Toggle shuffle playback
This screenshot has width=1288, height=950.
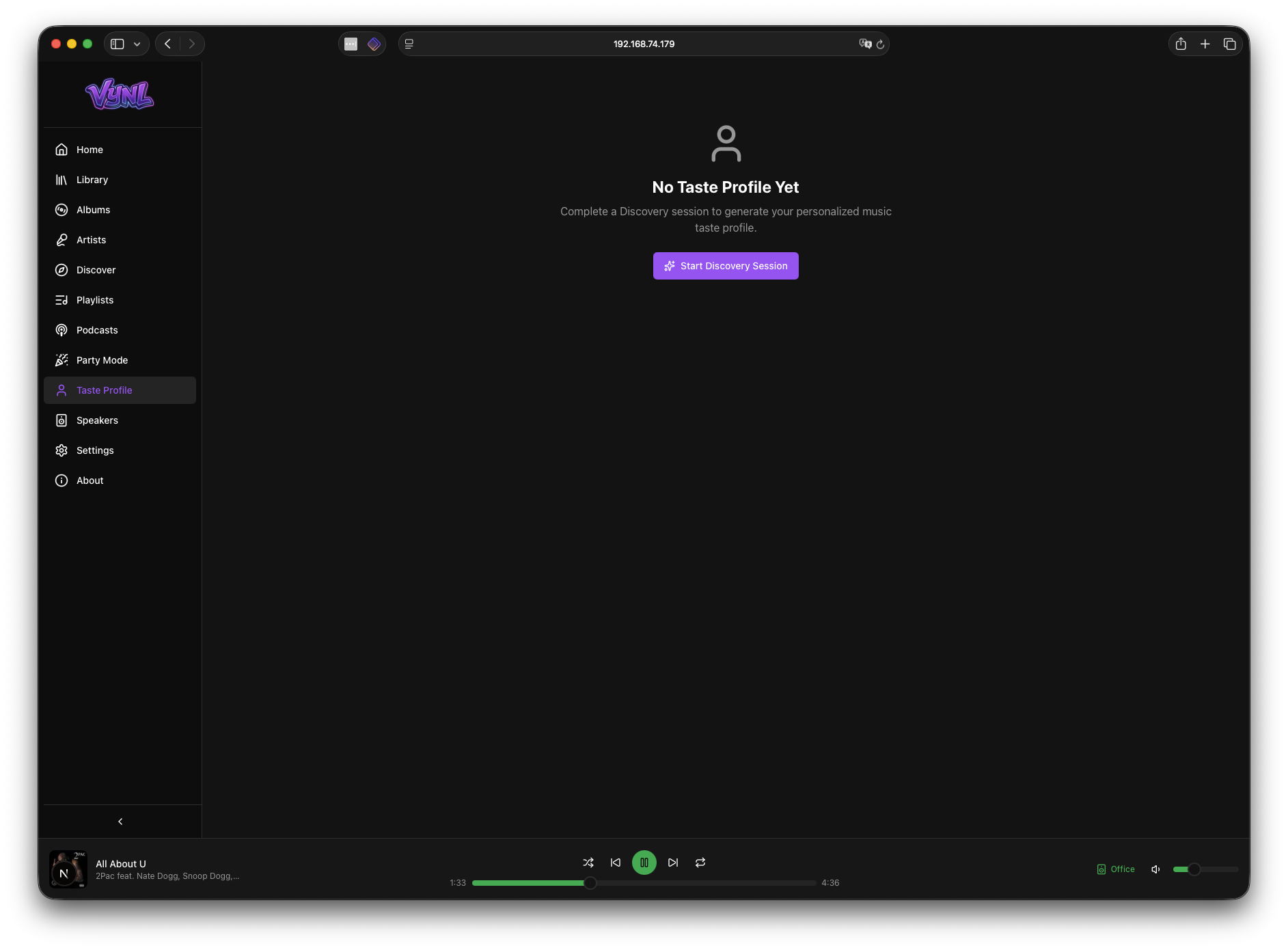(x=588, y=863)
